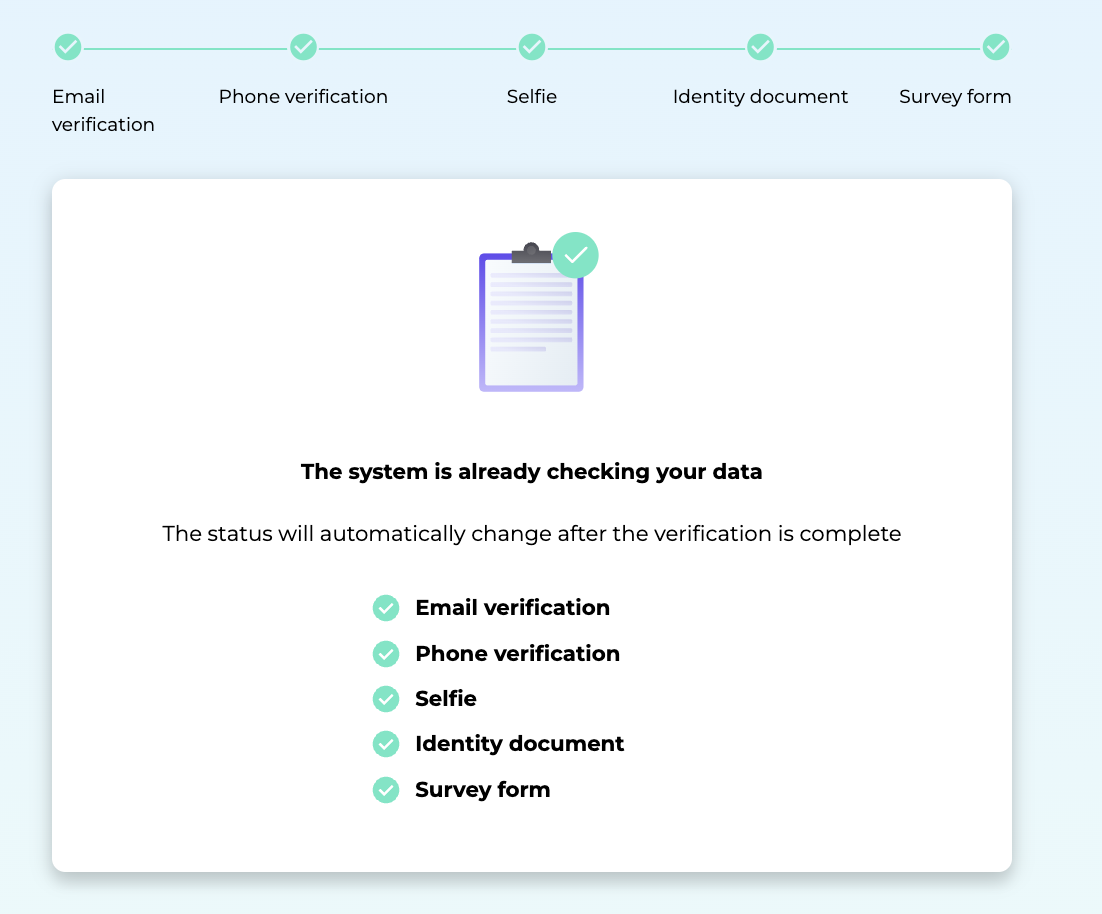Click the green checkmark badge on the clipboard

pyautogui.click(x=576, y=255)
